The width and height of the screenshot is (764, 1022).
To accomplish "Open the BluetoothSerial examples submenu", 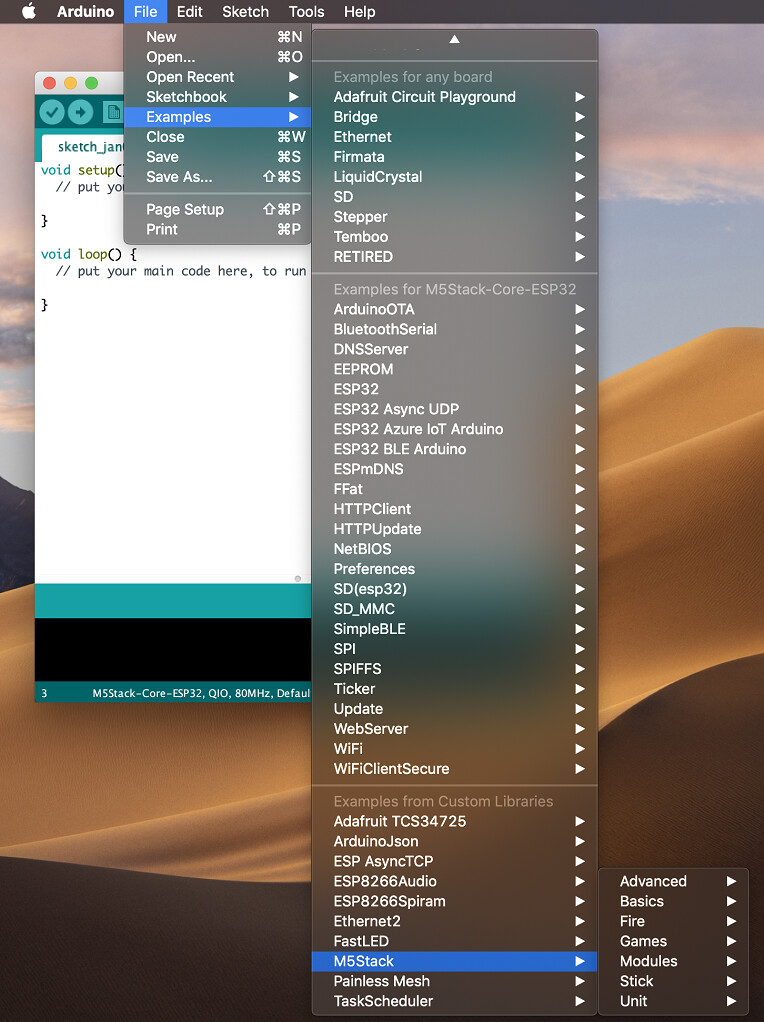I will click(x=455, y=329).
